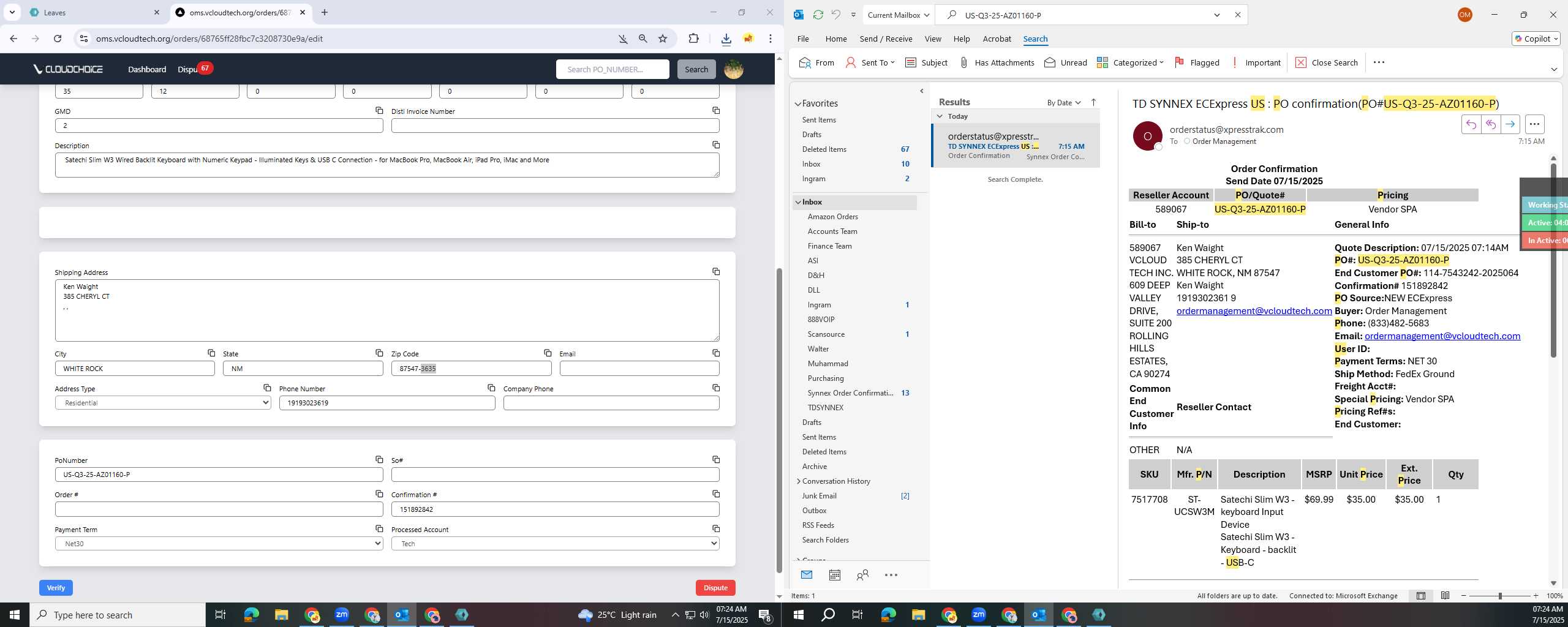The height and width of the screenshot is (627, 1568).
Task: Click the Outlook Reply All icon
Action: [1490, 124]
